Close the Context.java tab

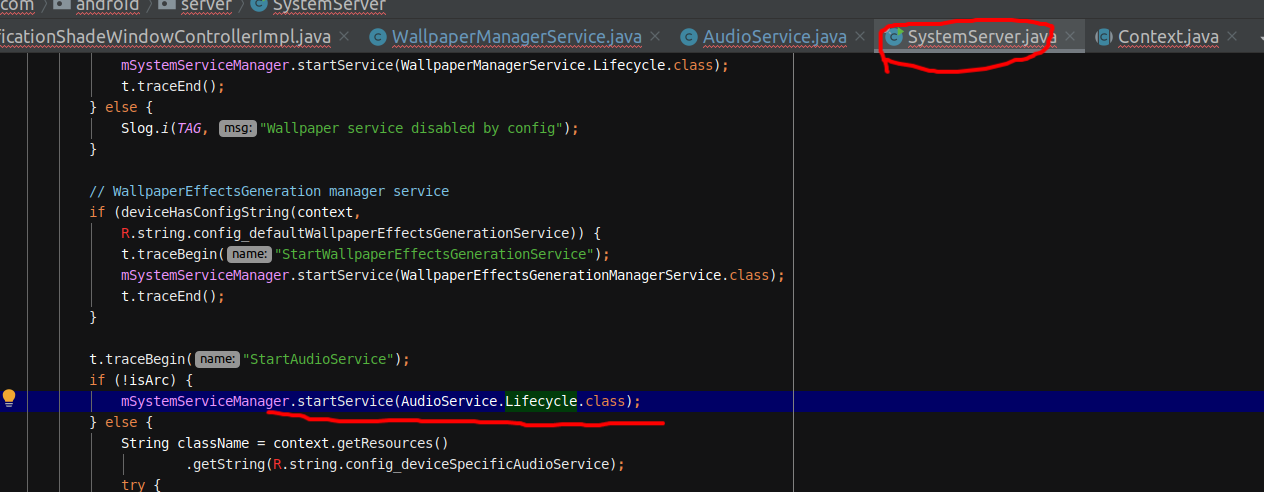pos(1232,37)
